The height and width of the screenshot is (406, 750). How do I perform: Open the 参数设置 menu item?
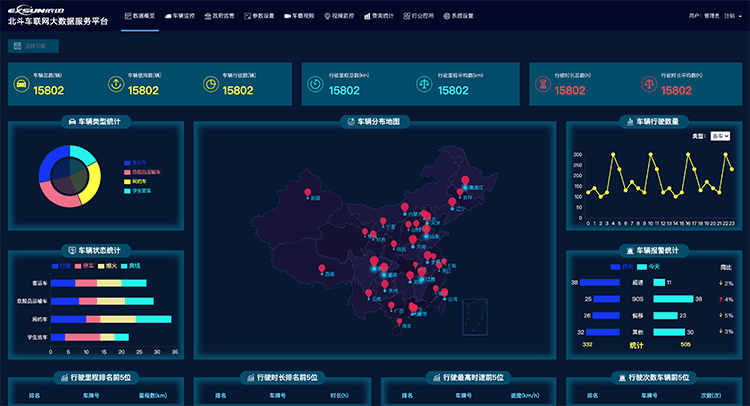(x=259, y=16)
